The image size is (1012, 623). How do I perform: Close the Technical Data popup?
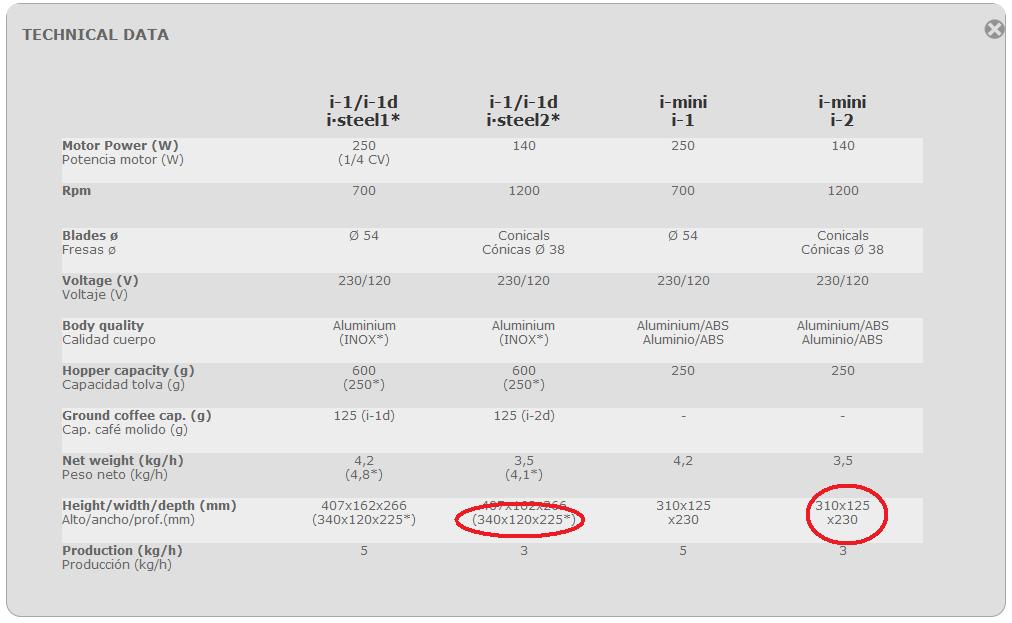point(993,30)
